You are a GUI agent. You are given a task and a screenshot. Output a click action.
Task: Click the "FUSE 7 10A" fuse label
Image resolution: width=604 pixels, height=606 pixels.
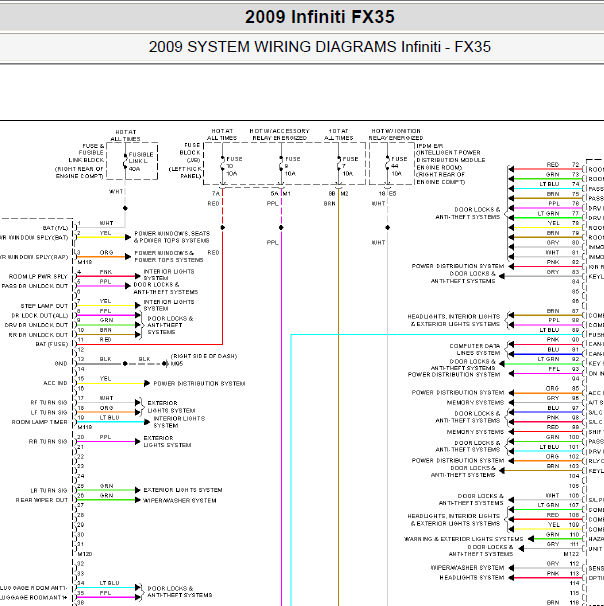pyautogui.click(x=350, y=166)
